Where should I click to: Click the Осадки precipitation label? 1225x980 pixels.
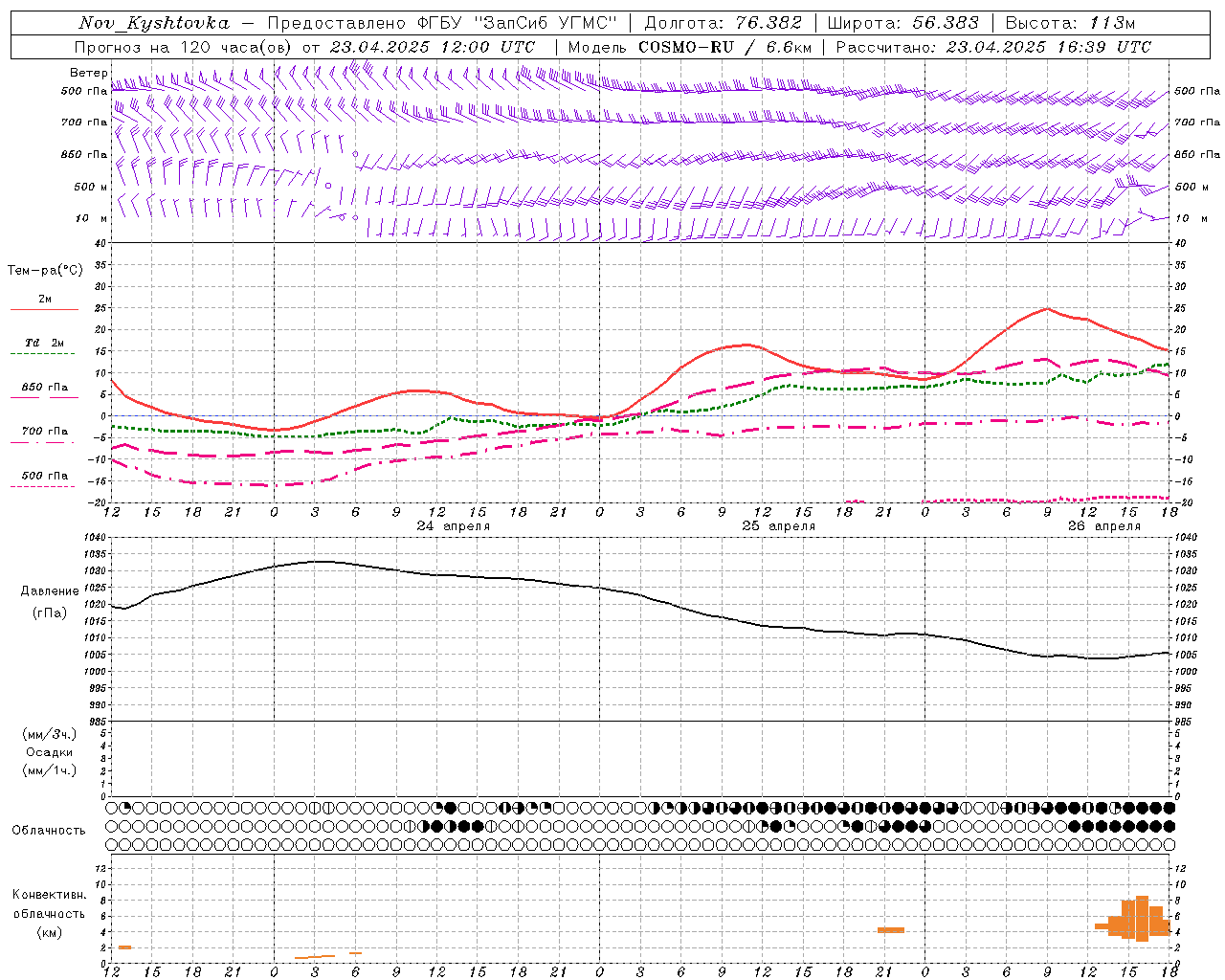tap(51, 752)
